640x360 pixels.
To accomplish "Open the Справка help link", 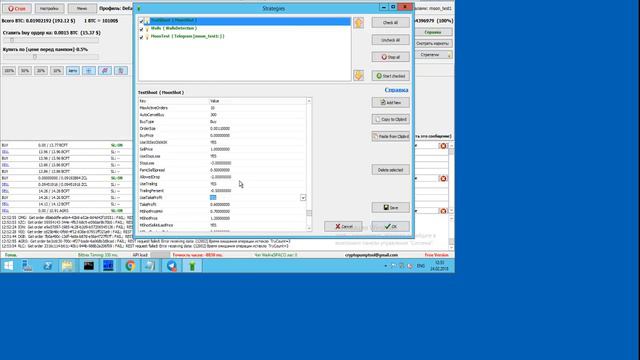I will (396, 90).
